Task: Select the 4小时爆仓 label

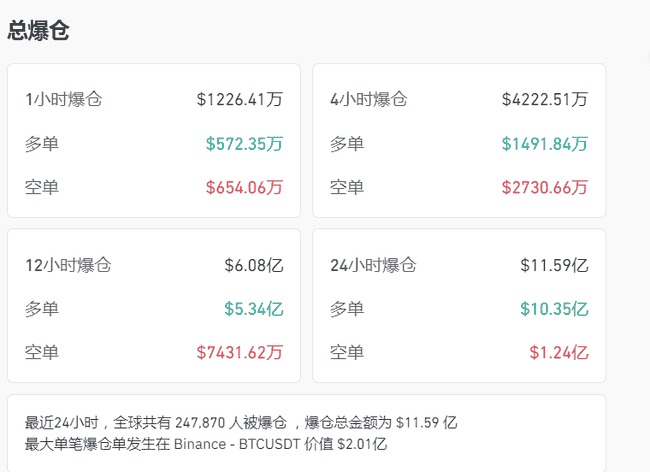Action: tap(369, 99)
